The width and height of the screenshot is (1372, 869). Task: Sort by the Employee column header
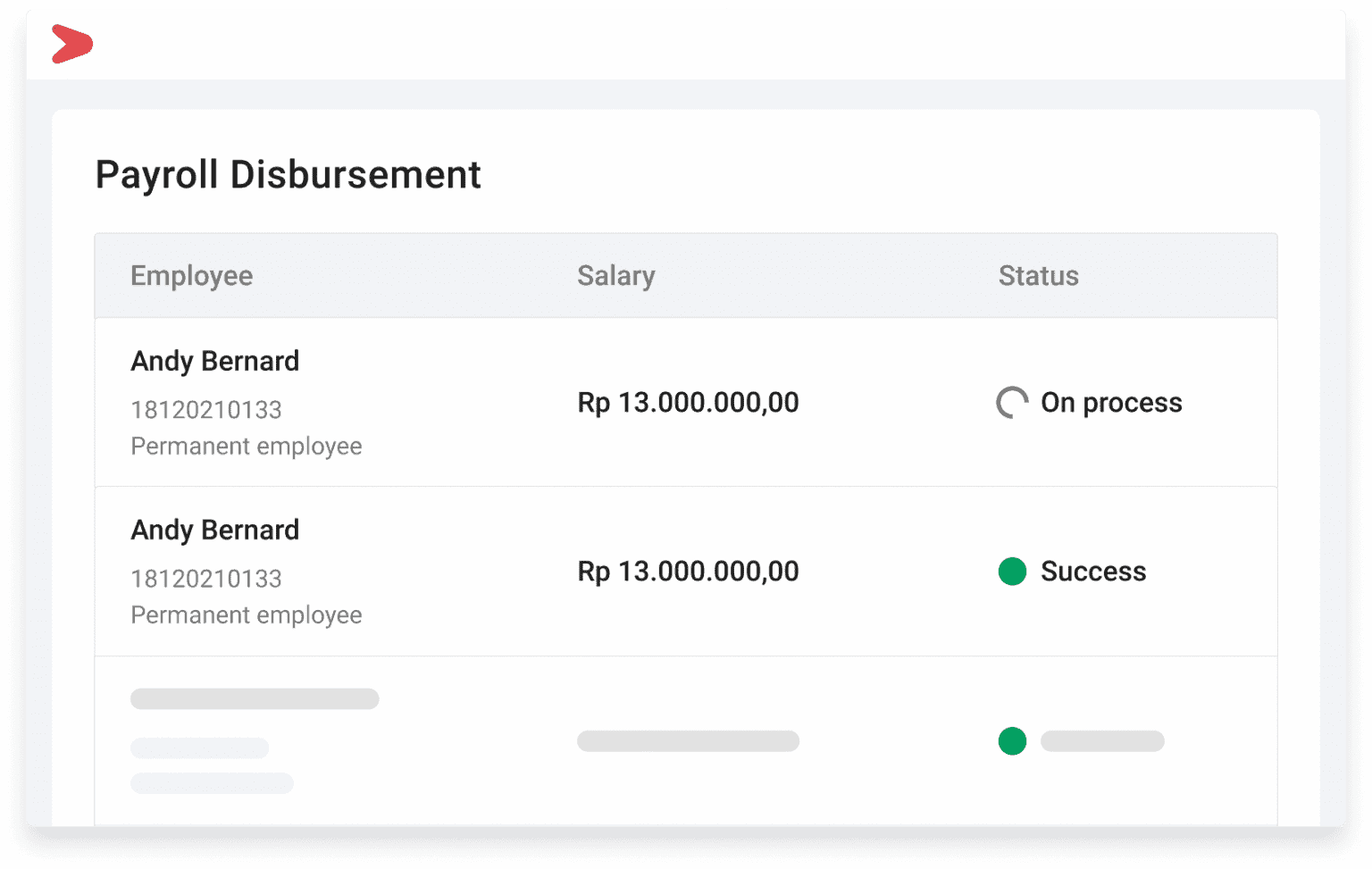(x=191, y=276)
